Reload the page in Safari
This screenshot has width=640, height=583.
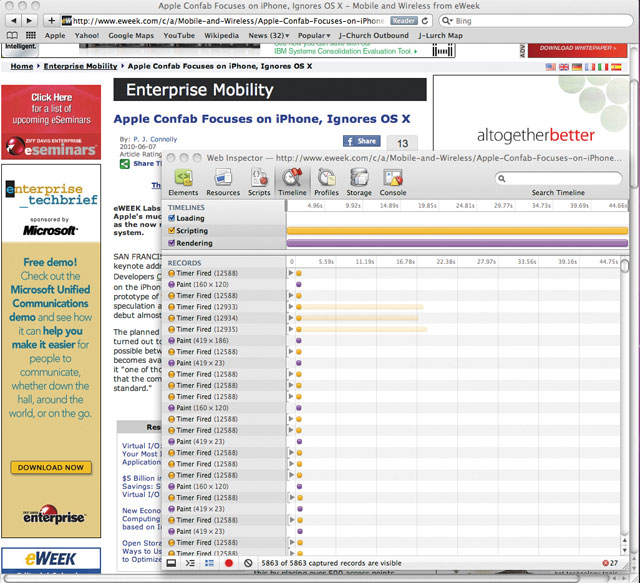coord(425,20)
